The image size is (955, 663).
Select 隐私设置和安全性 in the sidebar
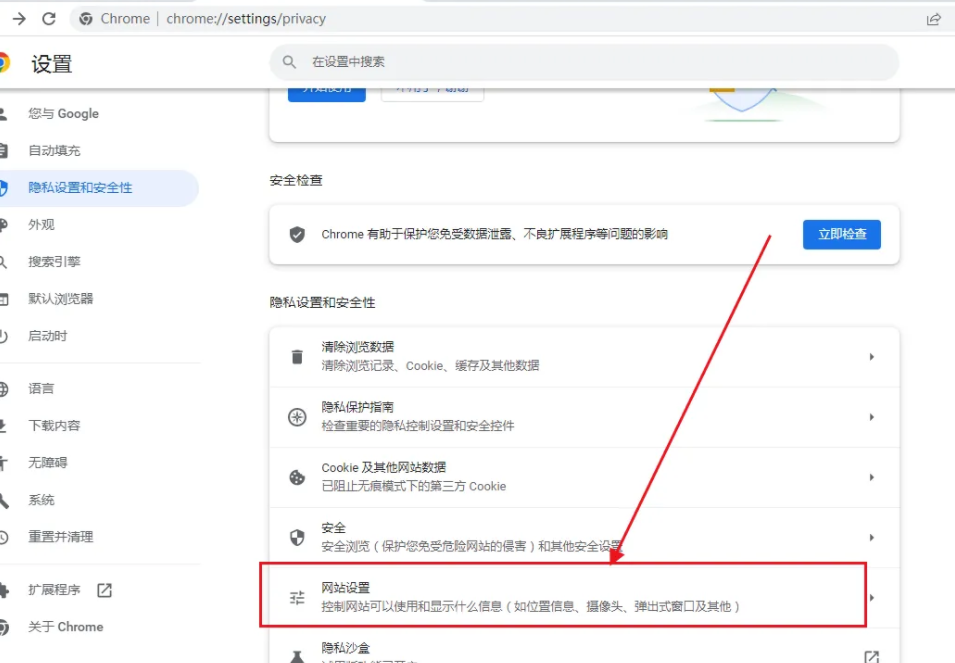(80, 188)
